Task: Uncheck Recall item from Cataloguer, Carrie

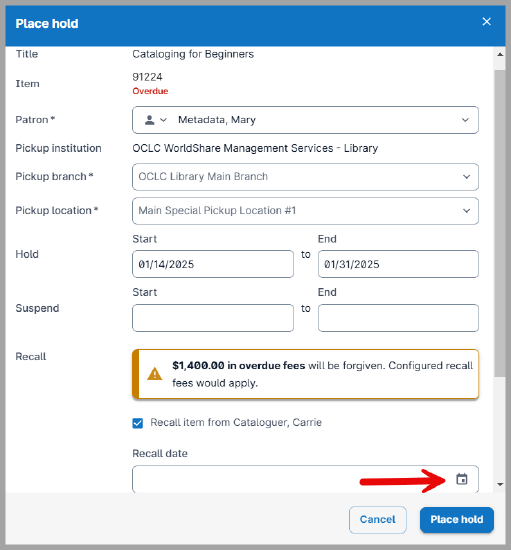Action: [x=138, y=423]
